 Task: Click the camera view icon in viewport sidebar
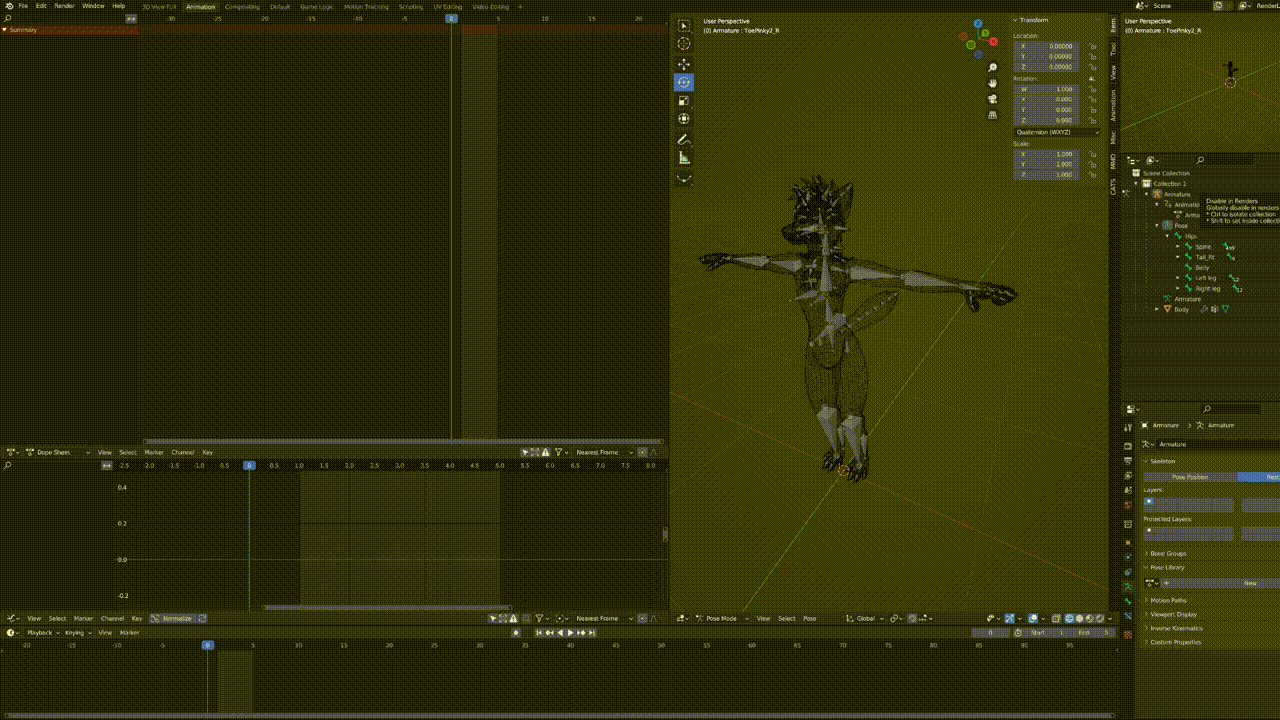(992, 98)
